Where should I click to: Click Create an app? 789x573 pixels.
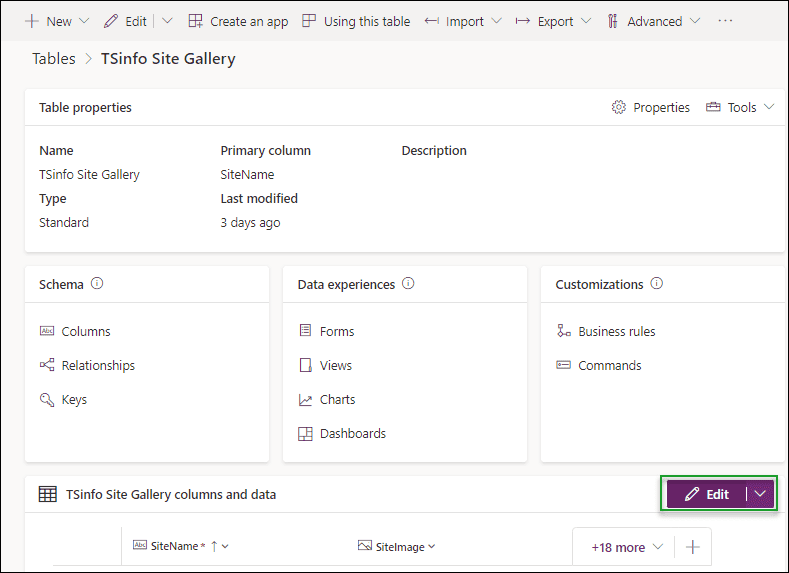pyautogui.click(x=238, y=21)
